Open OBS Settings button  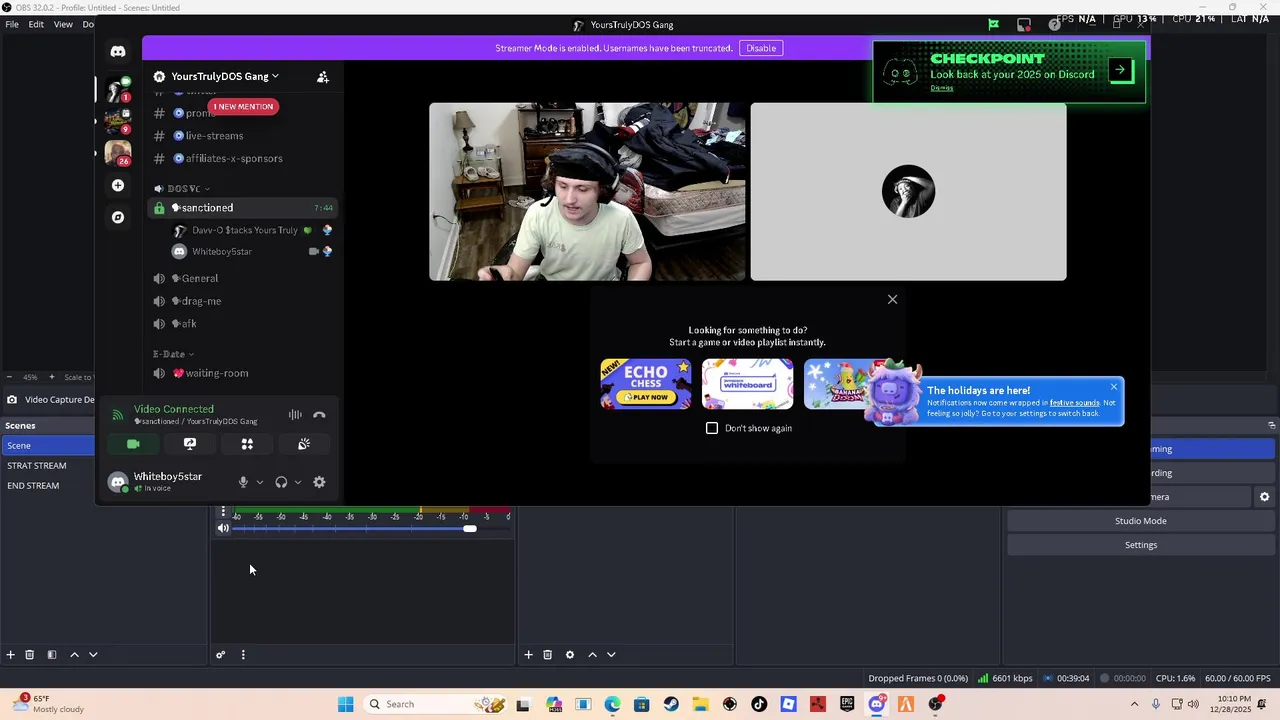[1141, 545]
